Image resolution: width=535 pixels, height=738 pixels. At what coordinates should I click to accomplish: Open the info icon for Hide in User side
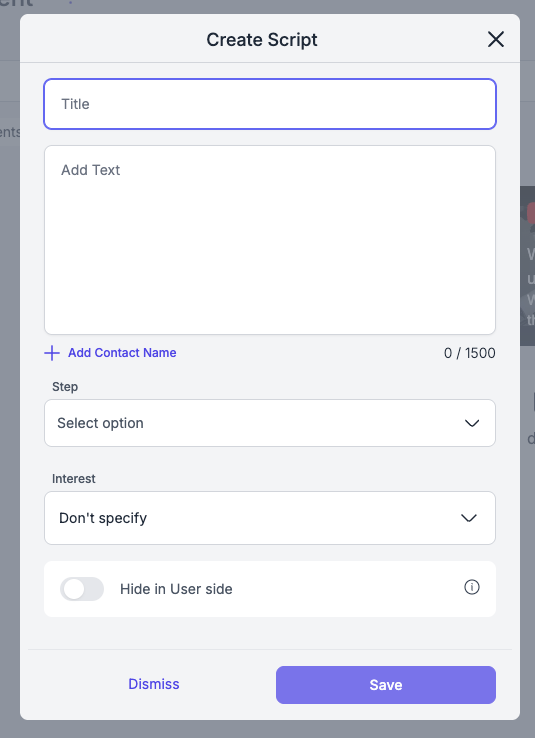pos(471,587)
